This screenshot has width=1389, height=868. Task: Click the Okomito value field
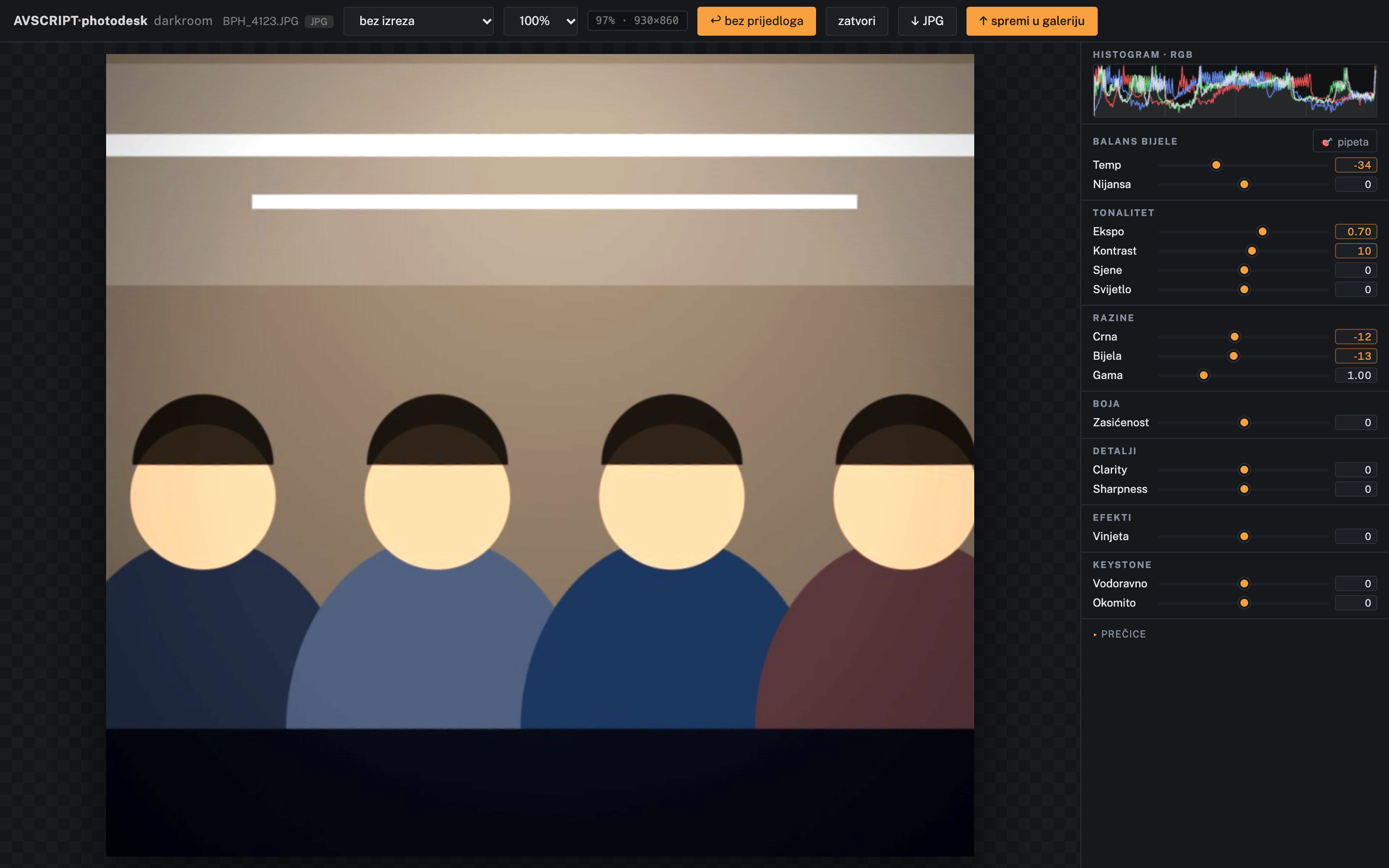1356,603
